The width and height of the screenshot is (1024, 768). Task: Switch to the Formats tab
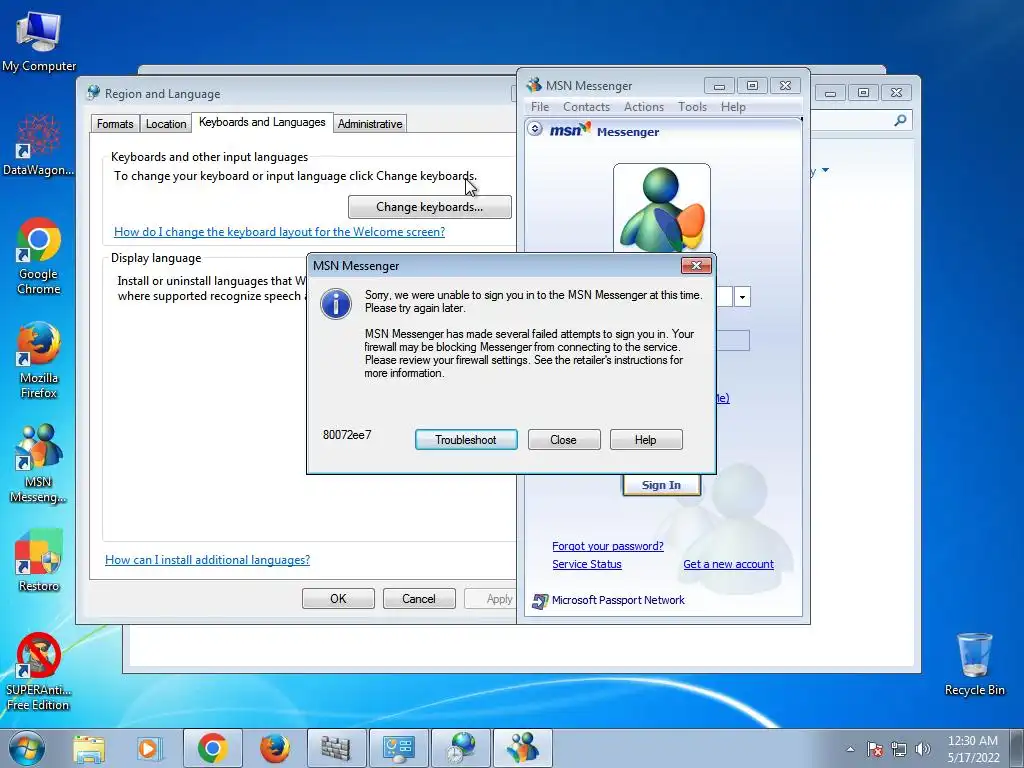tap(115, 123)
